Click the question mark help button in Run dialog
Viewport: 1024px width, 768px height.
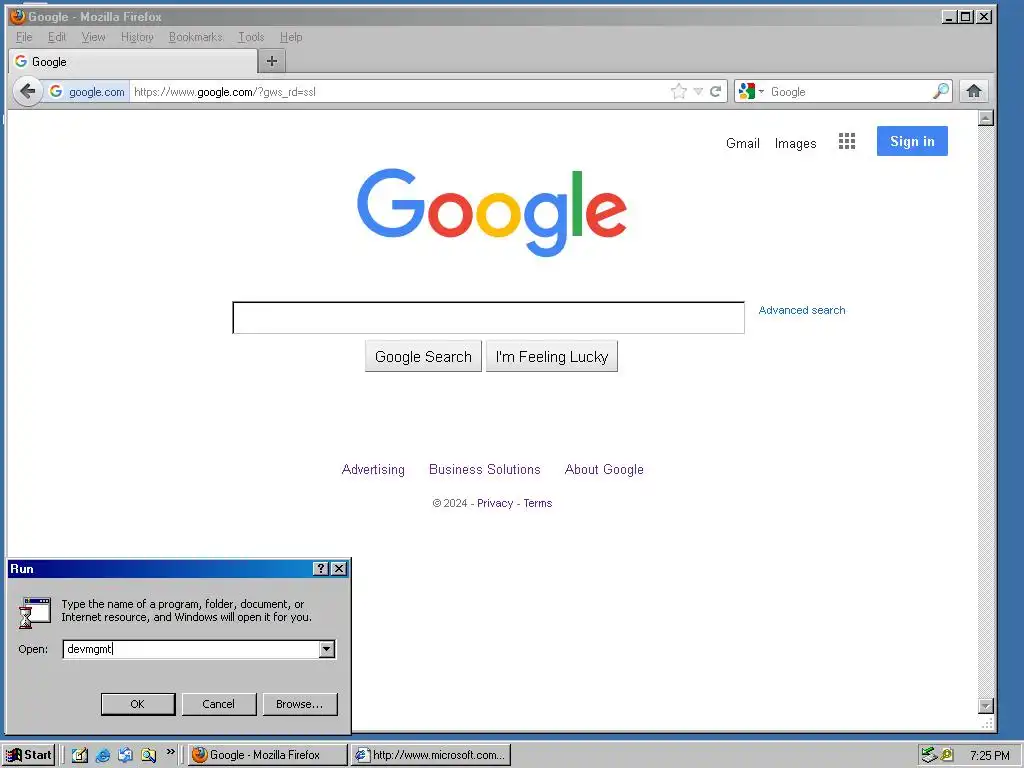(x=320, y=569)
